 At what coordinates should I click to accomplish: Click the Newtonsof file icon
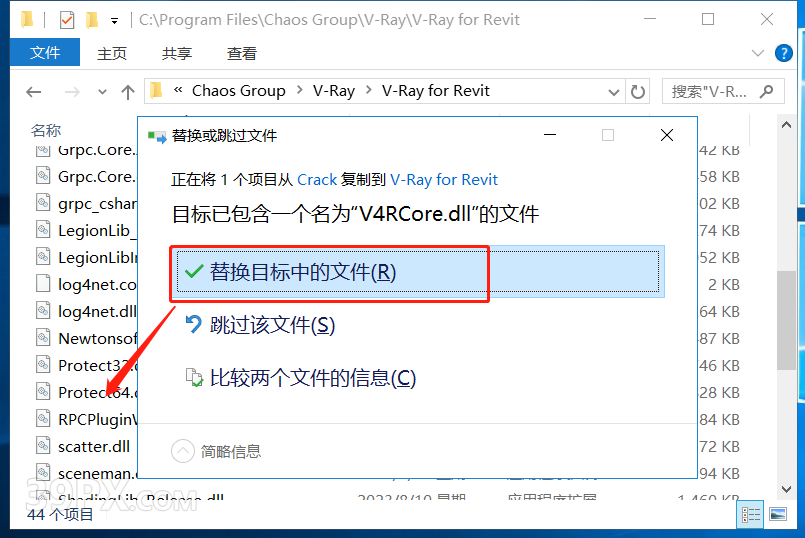pyautogui.click(x=43, y=337)
